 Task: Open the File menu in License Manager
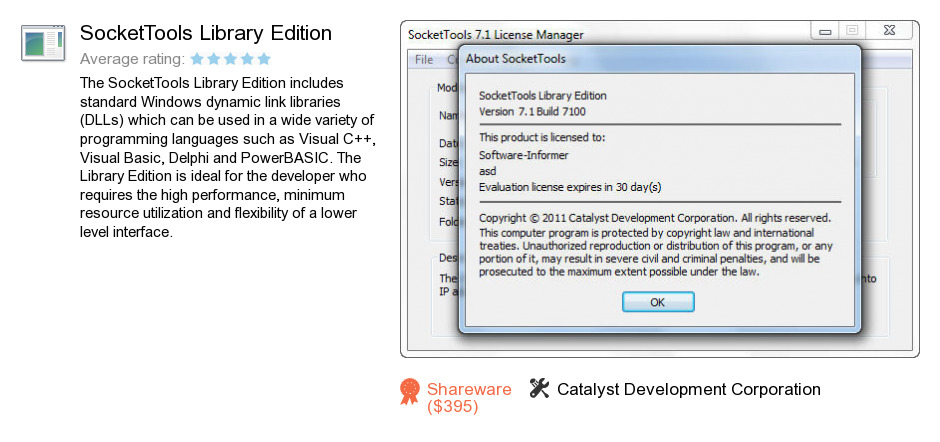pyautogui.click(x=424, y=60)
